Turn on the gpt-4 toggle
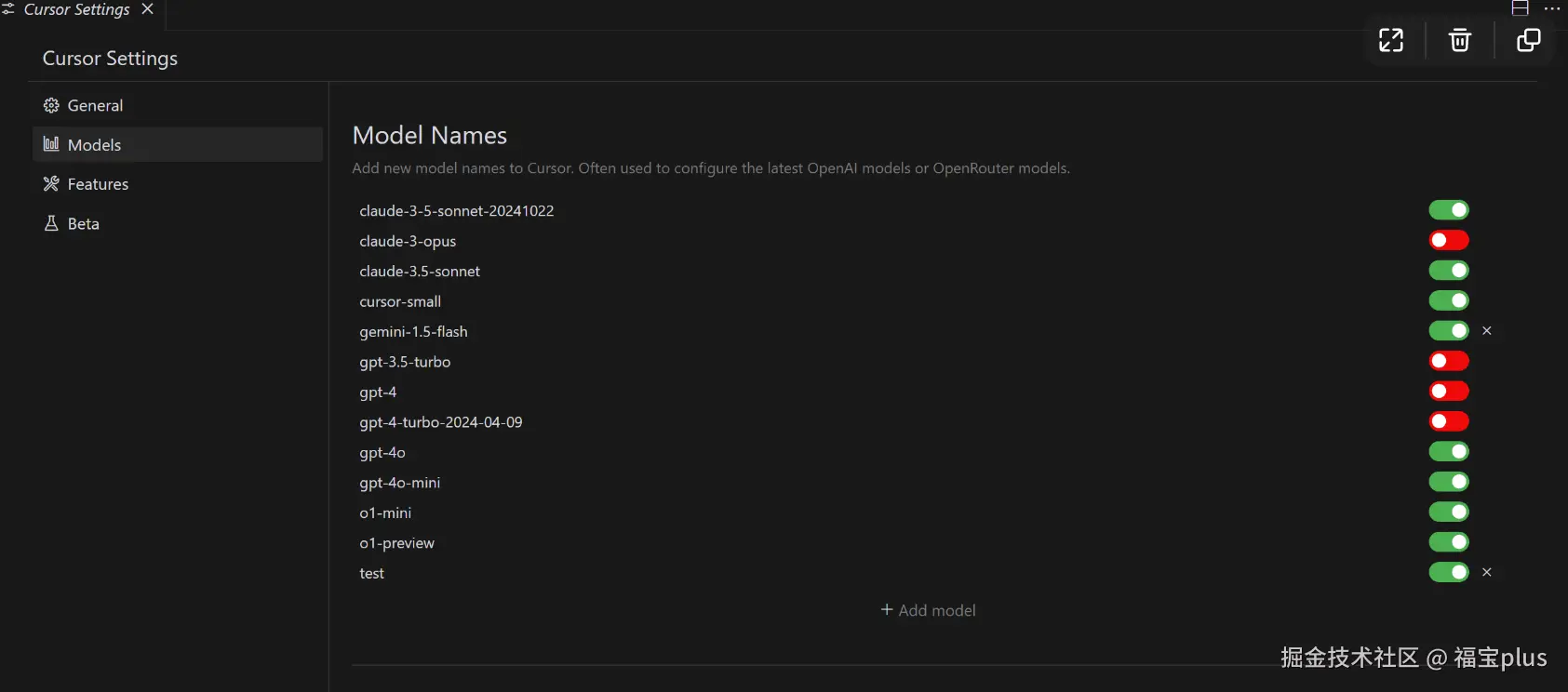Screen dimensions: 1568x692 click(1449, 392)
